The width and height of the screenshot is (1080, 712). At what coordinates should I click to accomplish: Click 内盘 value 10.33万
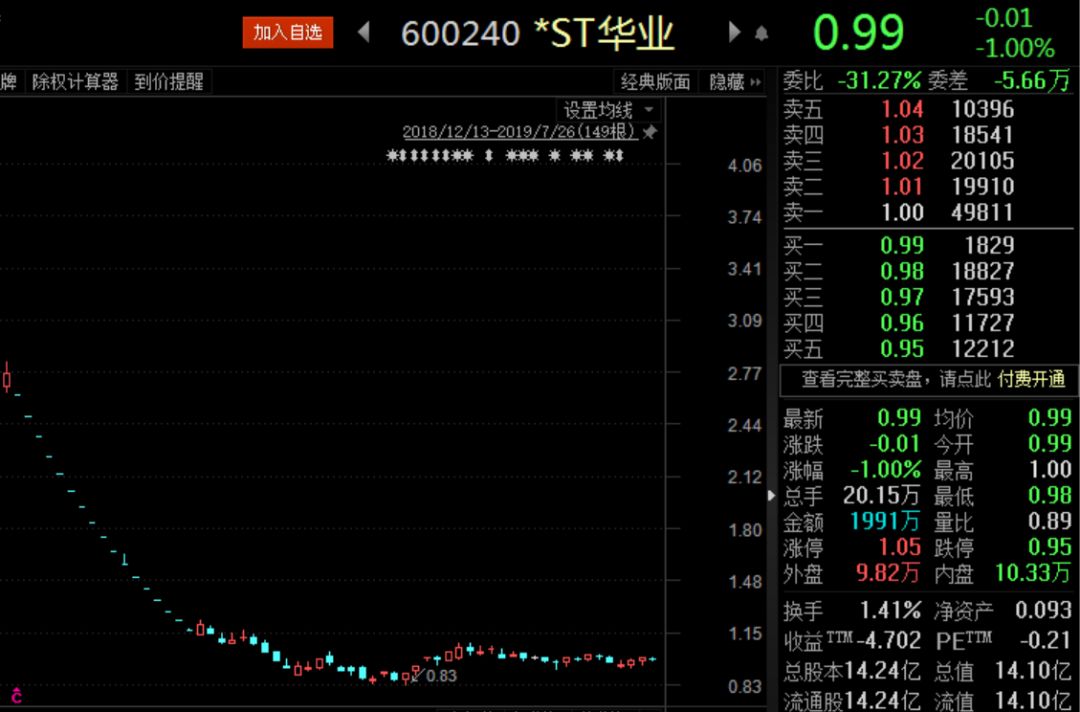click(1033, 573)
